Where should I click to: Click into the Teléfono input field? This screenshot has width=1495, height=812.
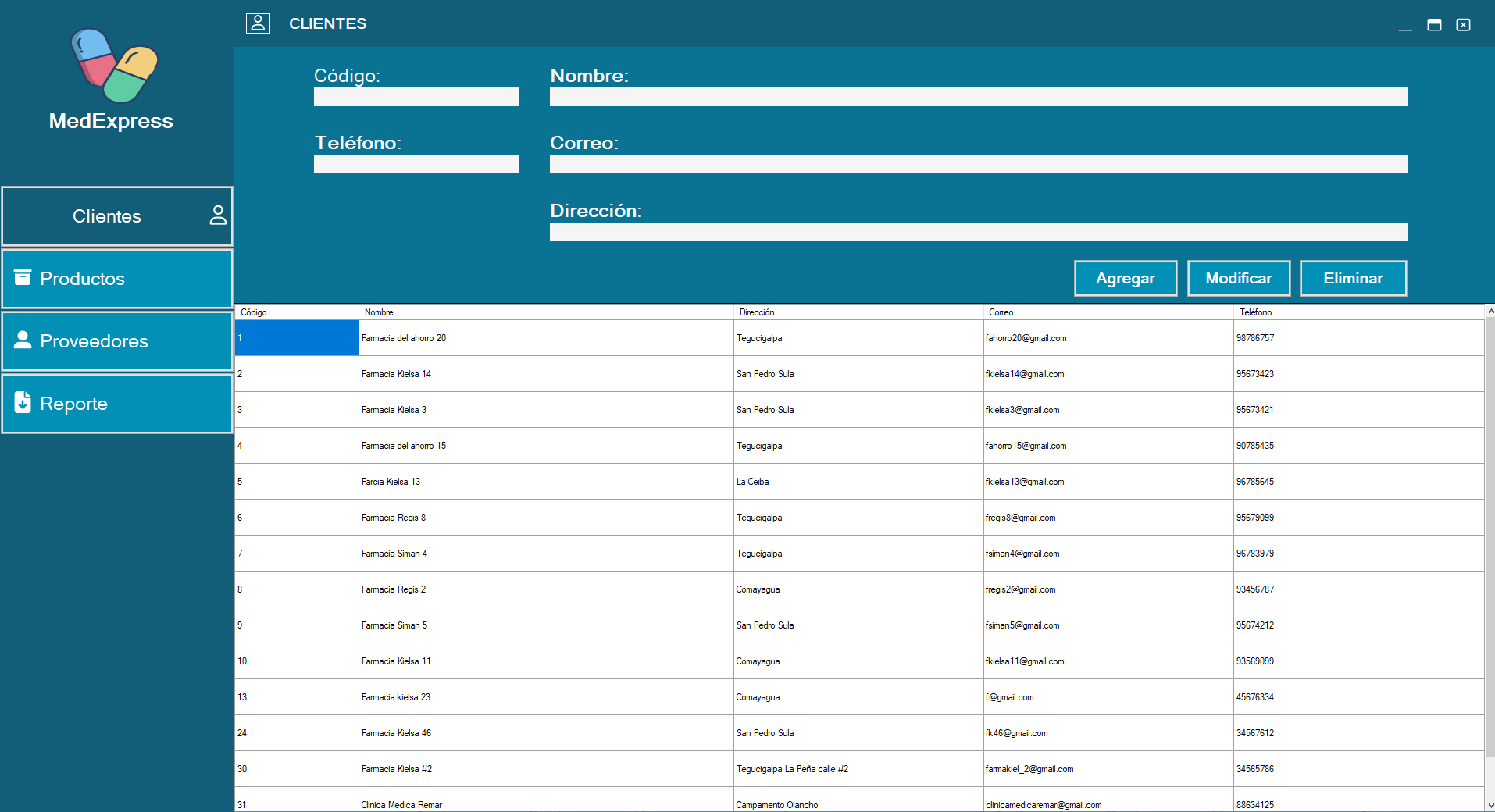click(x=416, y=164)
